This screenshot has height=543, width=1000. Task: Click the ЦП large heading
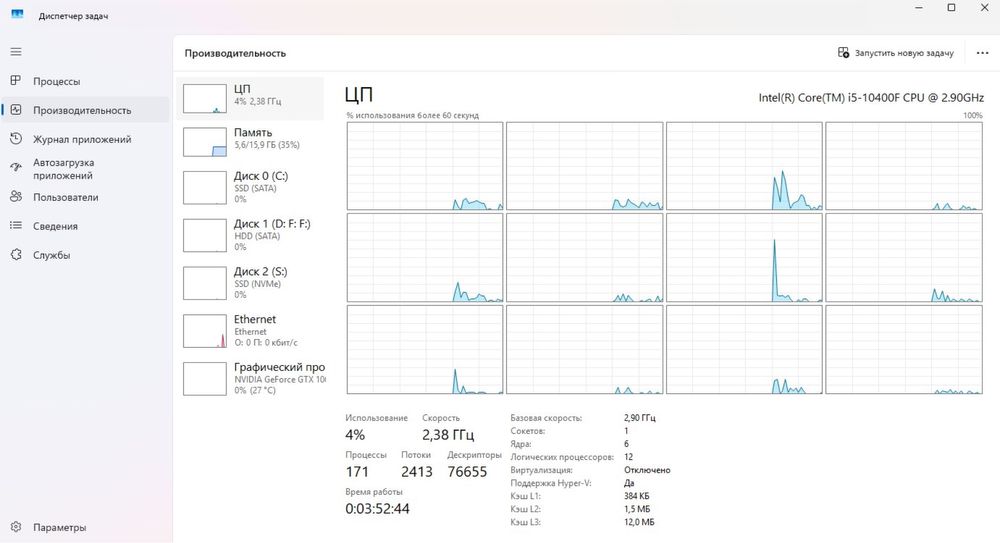(358, 94)
